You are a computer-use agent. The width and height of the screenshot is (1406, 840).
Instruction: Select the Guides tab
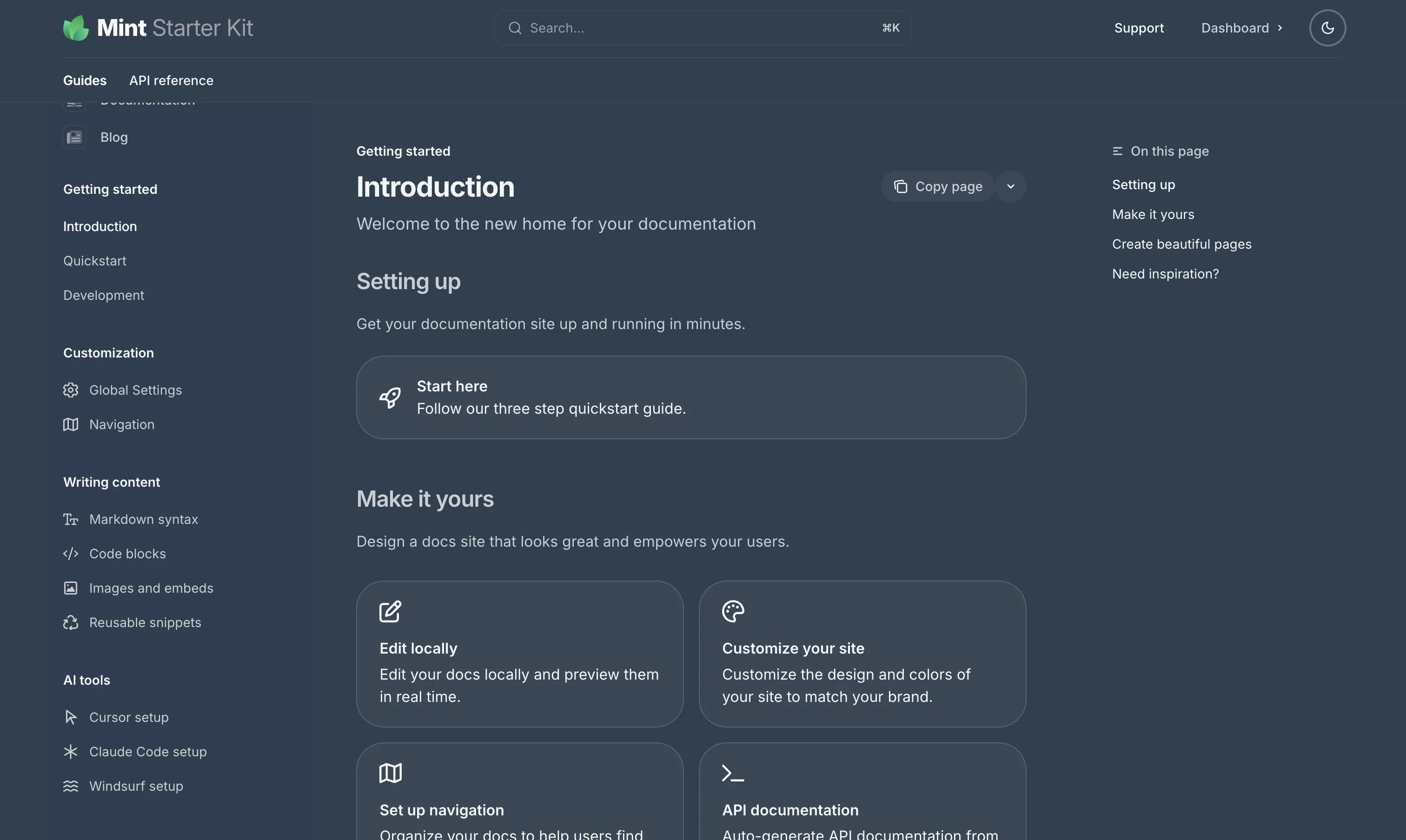click(84, 80)
